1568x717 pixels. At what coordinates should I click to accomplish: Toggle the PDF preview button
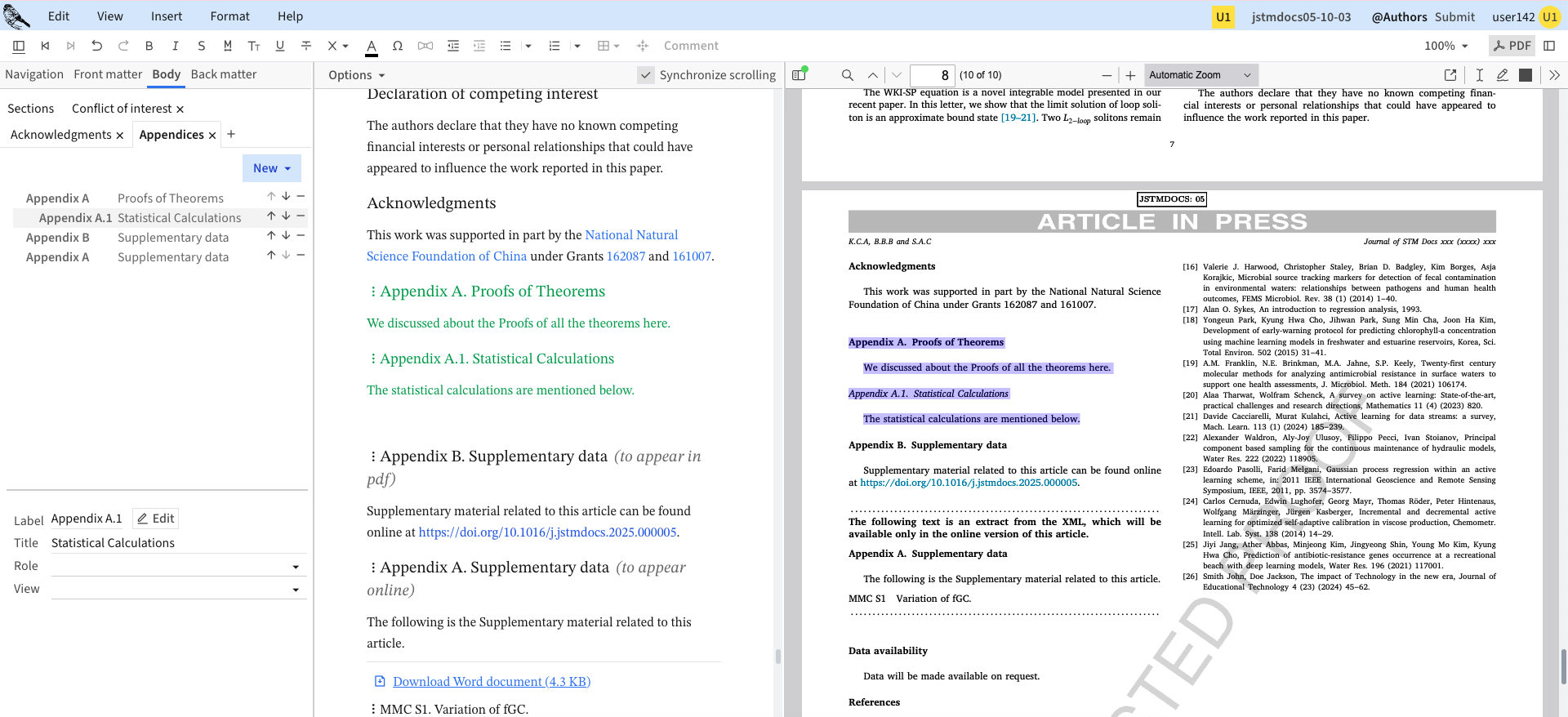1512,46
